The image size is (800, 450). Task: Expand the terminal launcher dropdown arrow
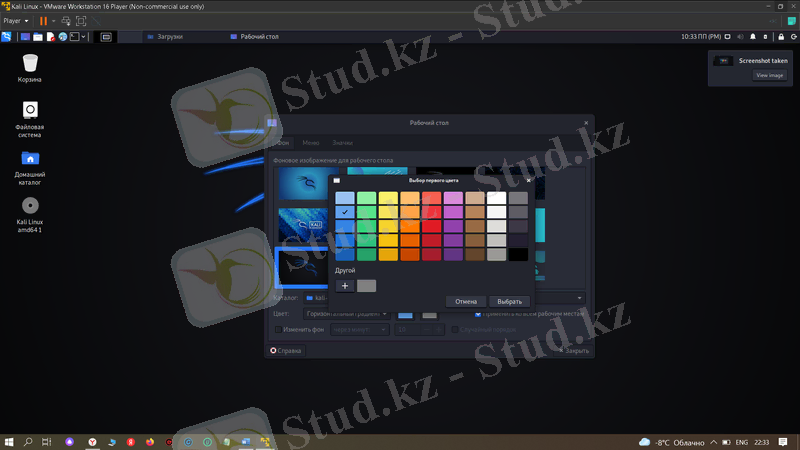click(x=83, y=37)
